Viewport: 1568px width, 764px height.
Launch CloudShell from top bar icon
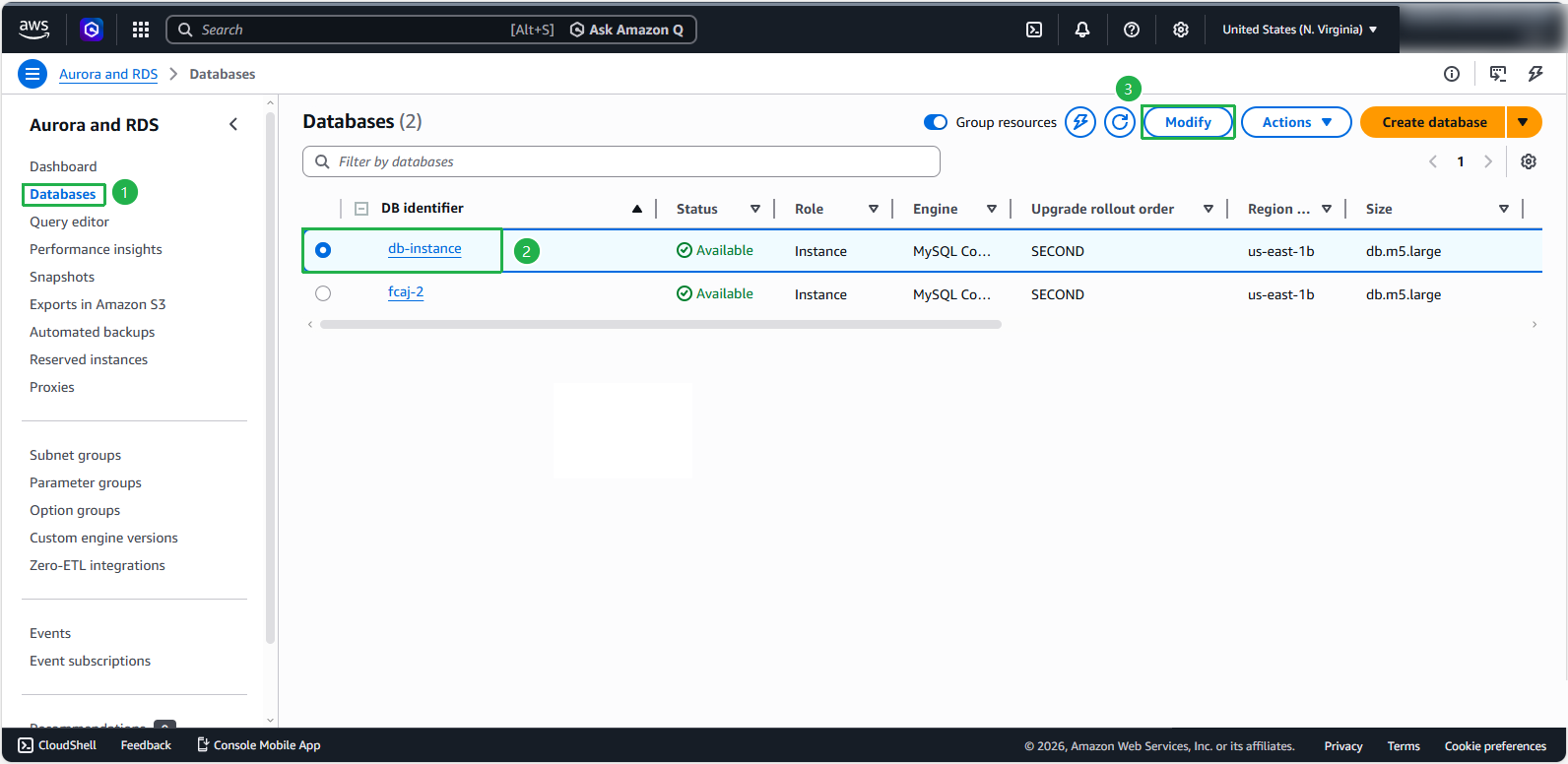[x=1034, y=30]
